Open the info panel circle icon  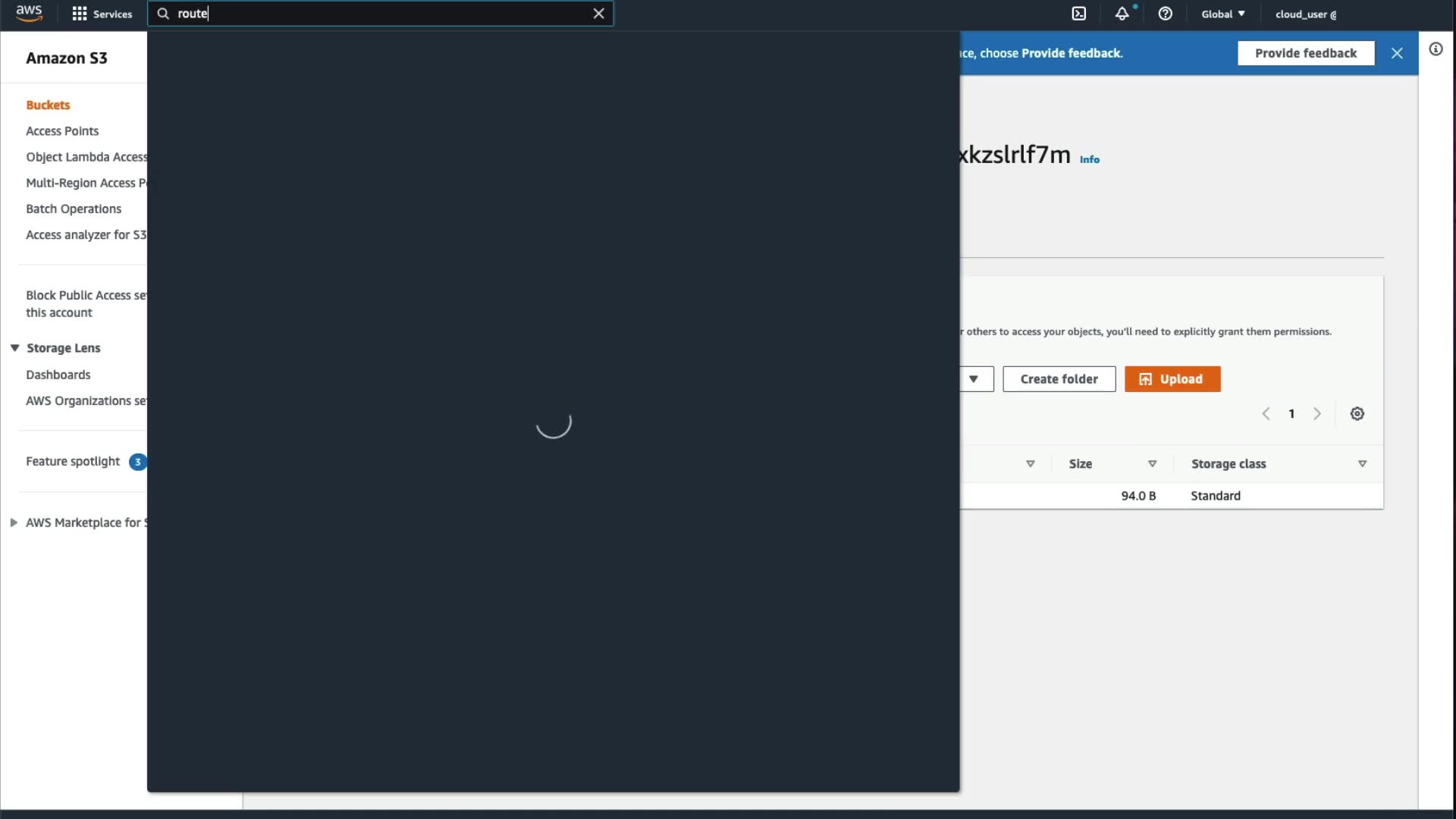[x=1436, y=49]
